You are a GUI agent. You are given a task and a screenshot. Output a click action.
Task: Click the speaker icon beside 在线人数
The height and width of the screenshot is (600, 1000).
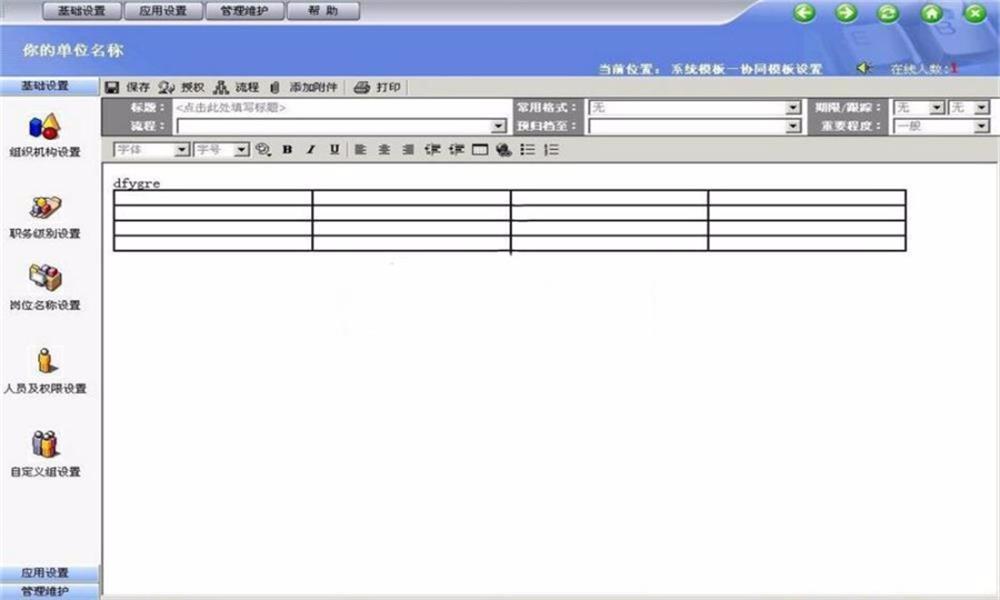(864, 68)
